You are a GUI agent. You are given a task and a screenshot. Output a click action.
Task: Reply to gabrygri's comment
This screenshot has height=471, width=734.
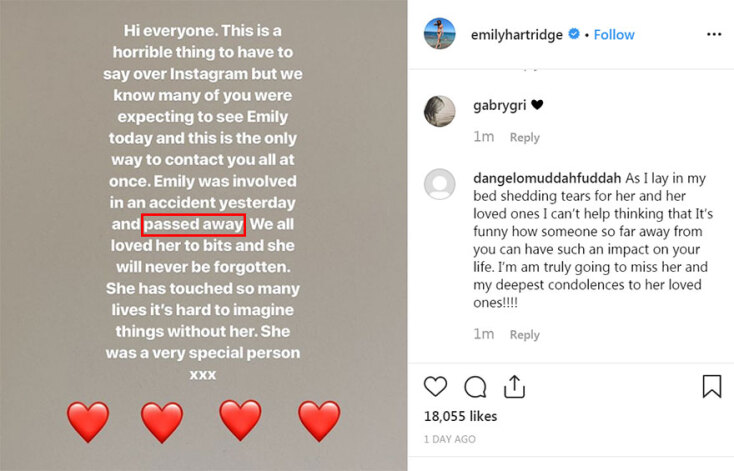point(524,137)
